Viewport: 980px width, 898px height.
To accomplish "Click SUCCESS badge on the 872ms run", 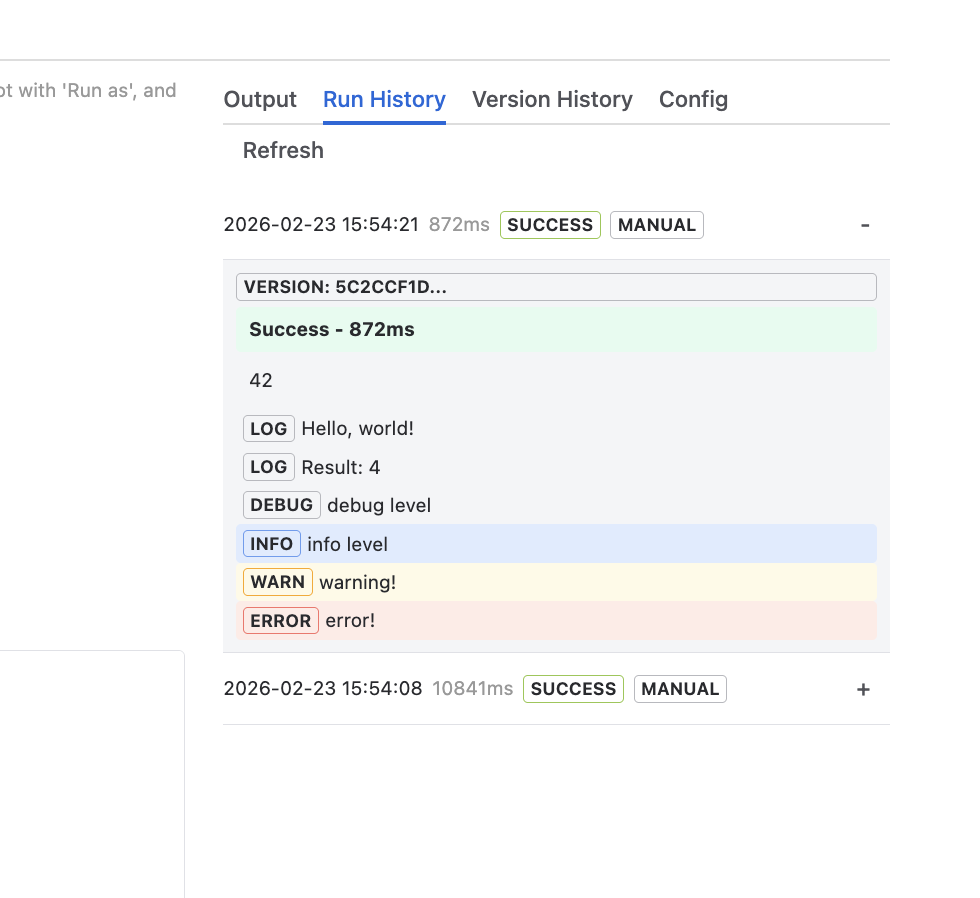I will (550, 225).
